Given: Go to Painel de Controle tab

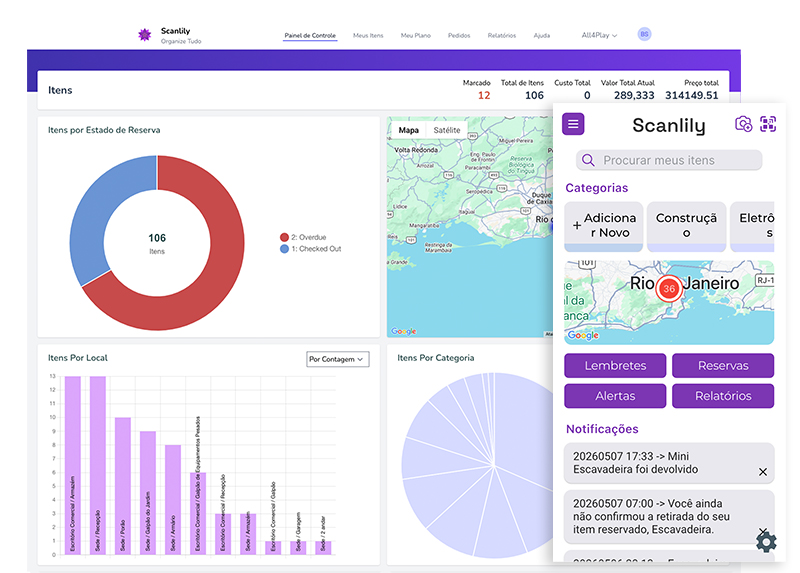Looking at the screenshot, I should point(310,35).
